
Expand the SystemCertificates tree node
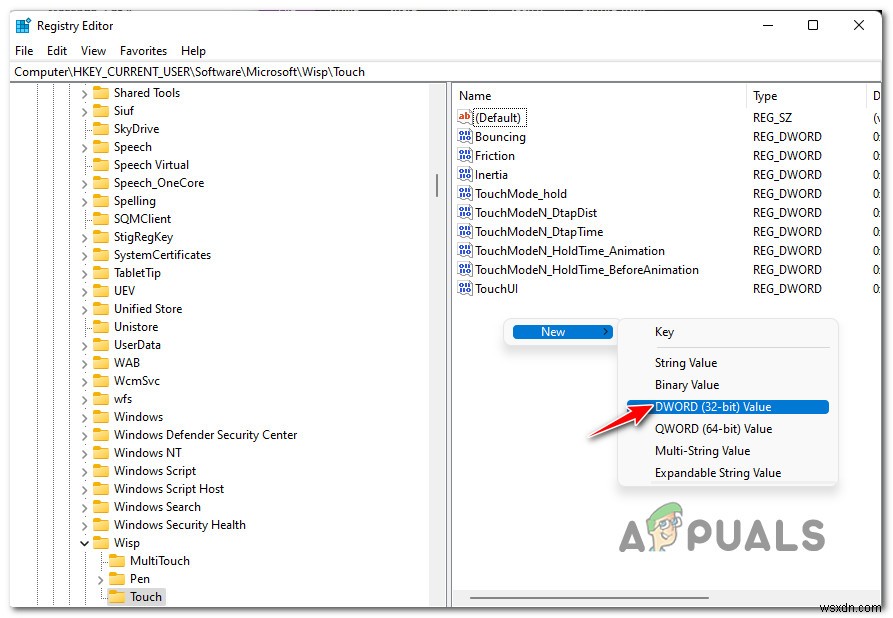(x=84, y=255)
